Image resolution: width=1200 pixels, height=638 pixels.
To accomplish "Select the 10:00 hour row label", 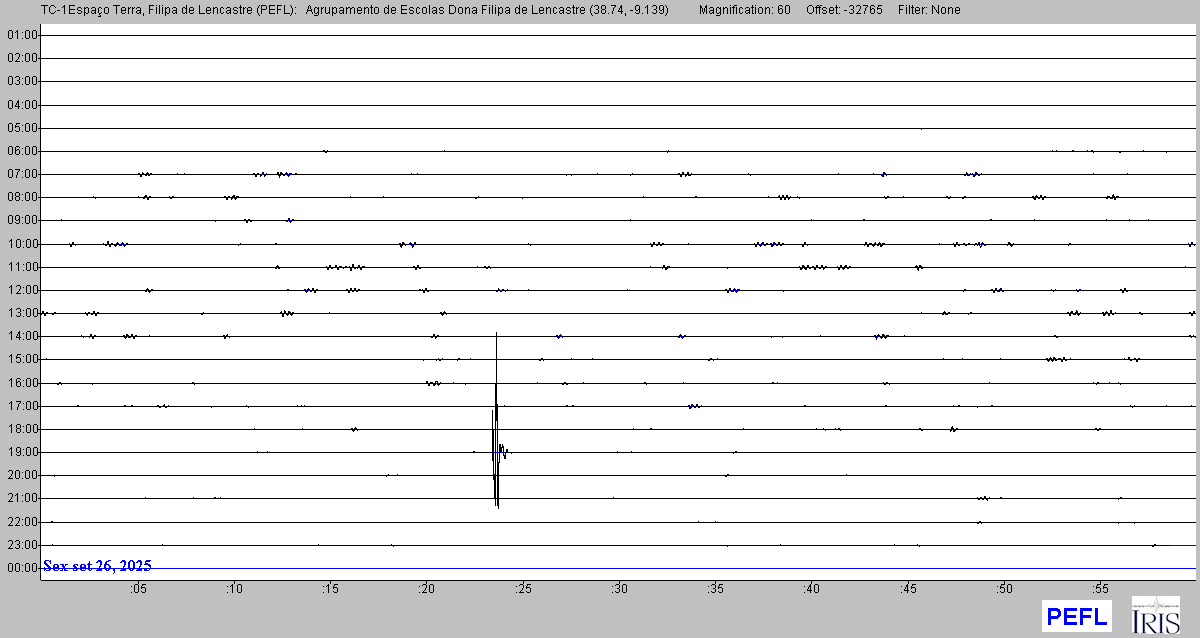I will coord(21,244).
